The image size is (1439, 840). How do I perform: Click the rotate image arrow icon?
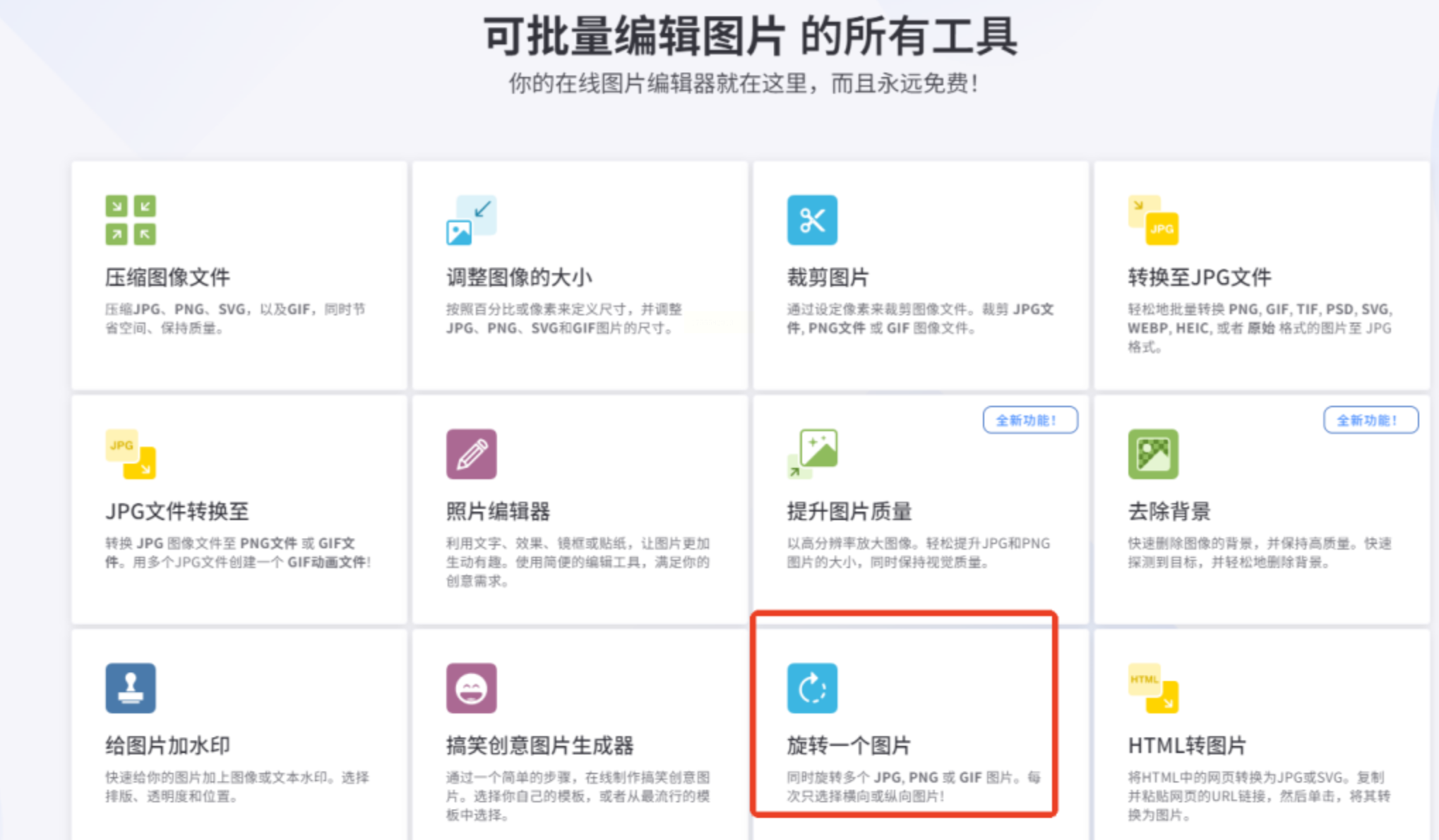tap(812, 688)
